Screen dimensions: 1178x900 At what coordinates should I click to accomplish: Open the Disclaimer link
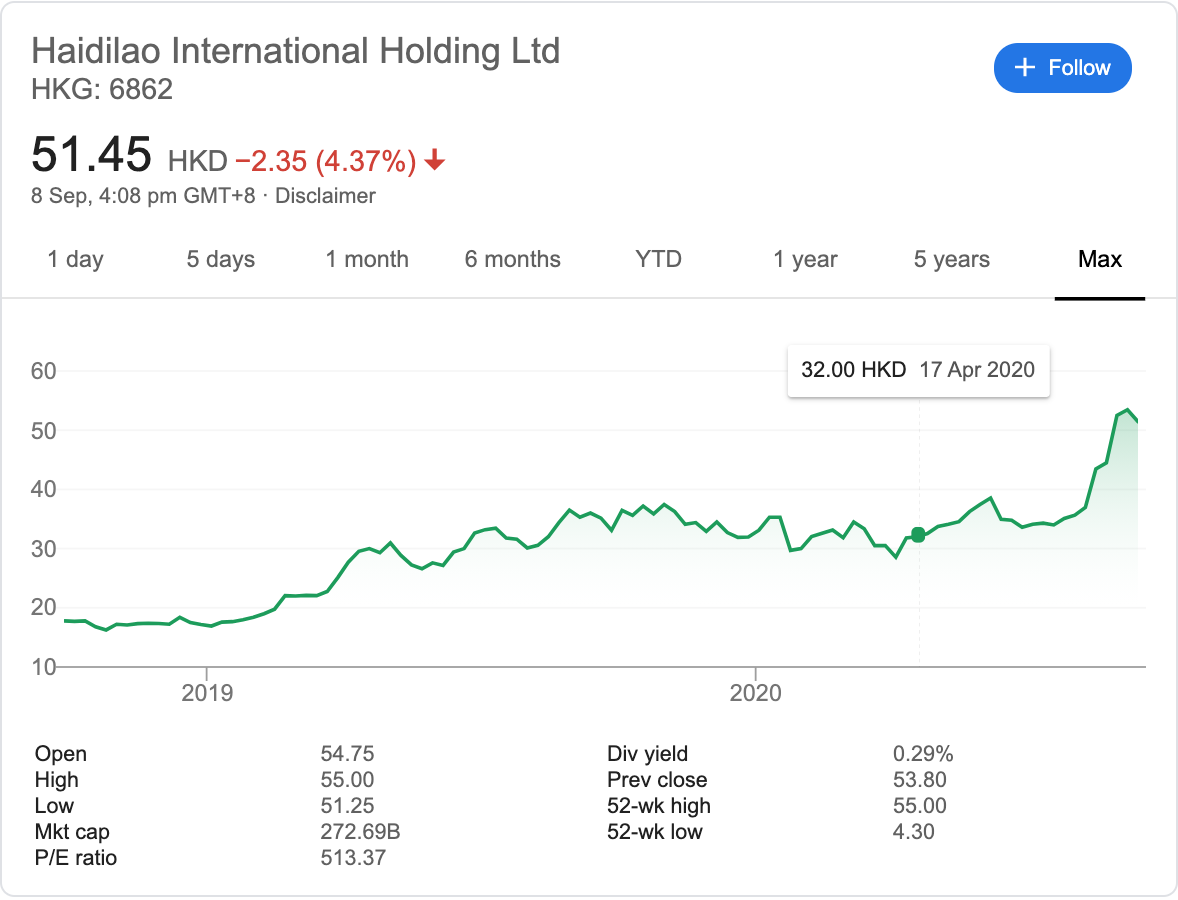point(325,196)
